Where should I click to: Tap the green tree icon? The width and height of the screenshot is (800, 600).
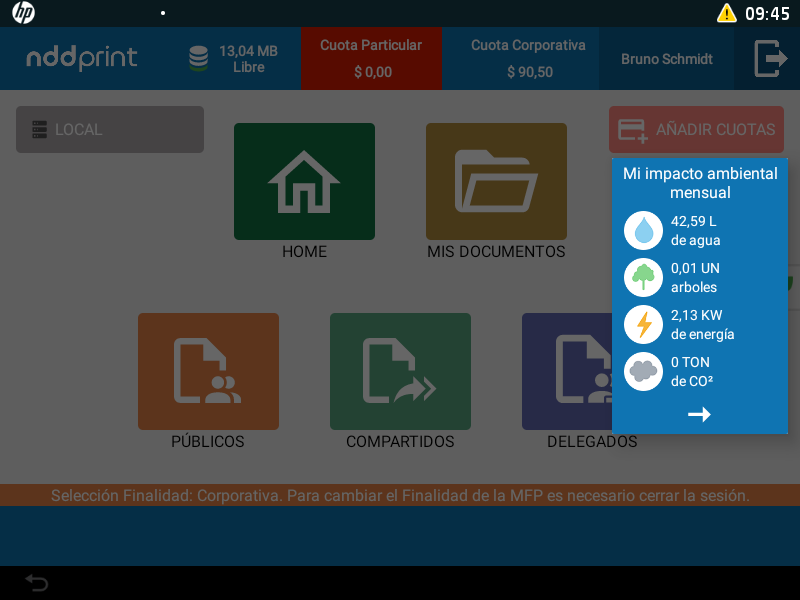tap(643, 277)
